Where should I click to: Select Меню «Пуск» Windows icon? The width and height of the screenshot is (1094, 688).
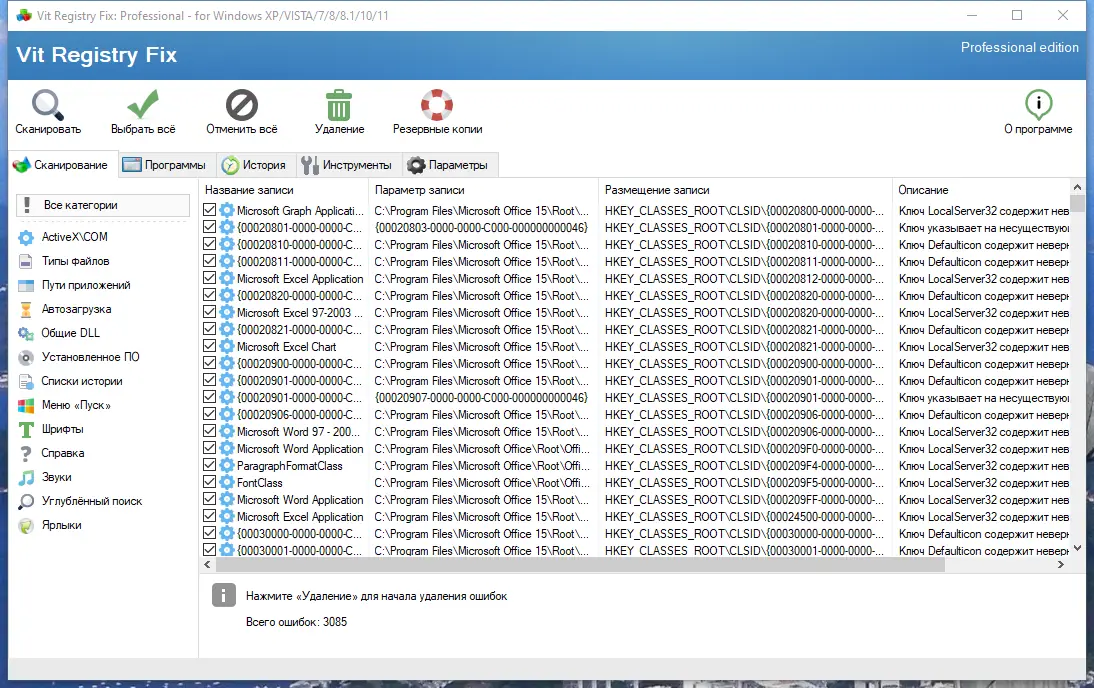tap(26, 405)
